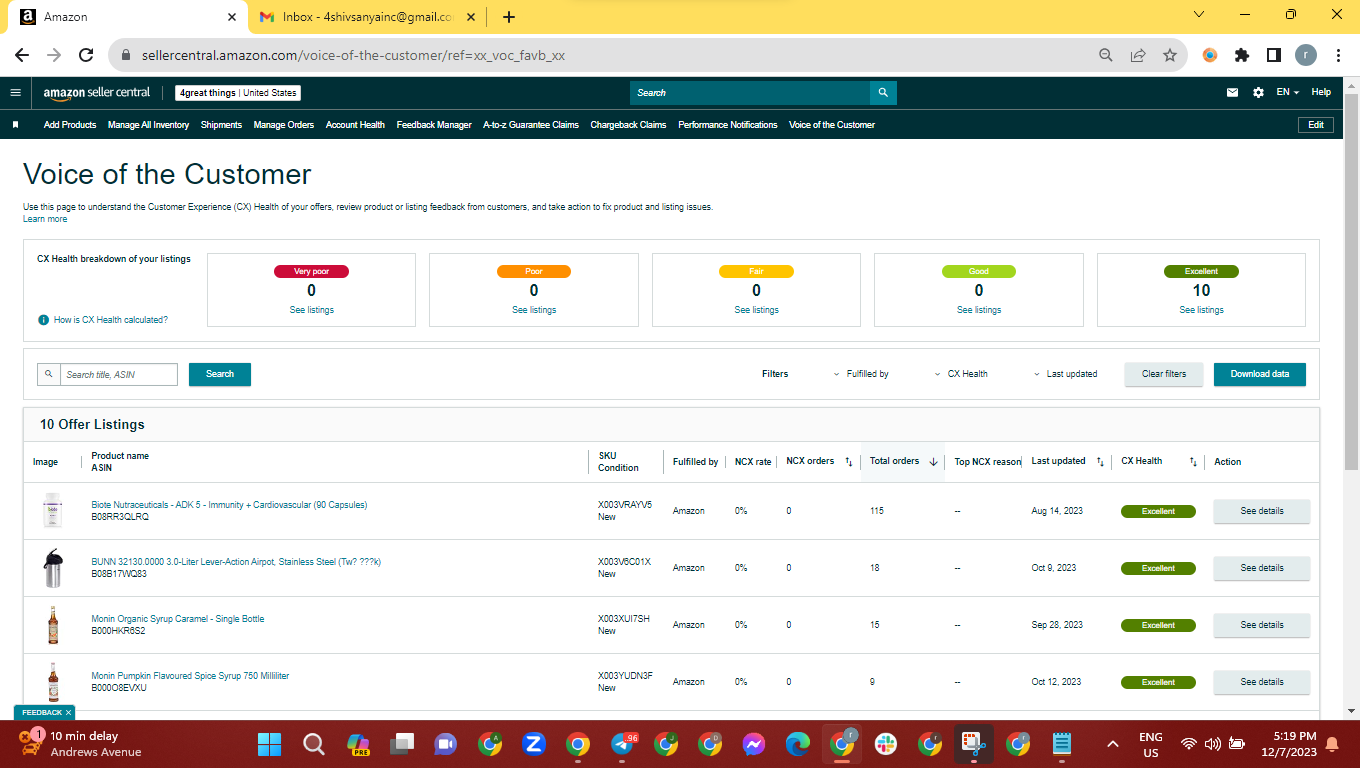Click Edit in the navigation bar
The image size is (1360, 768).
[x=1316, y=125]
